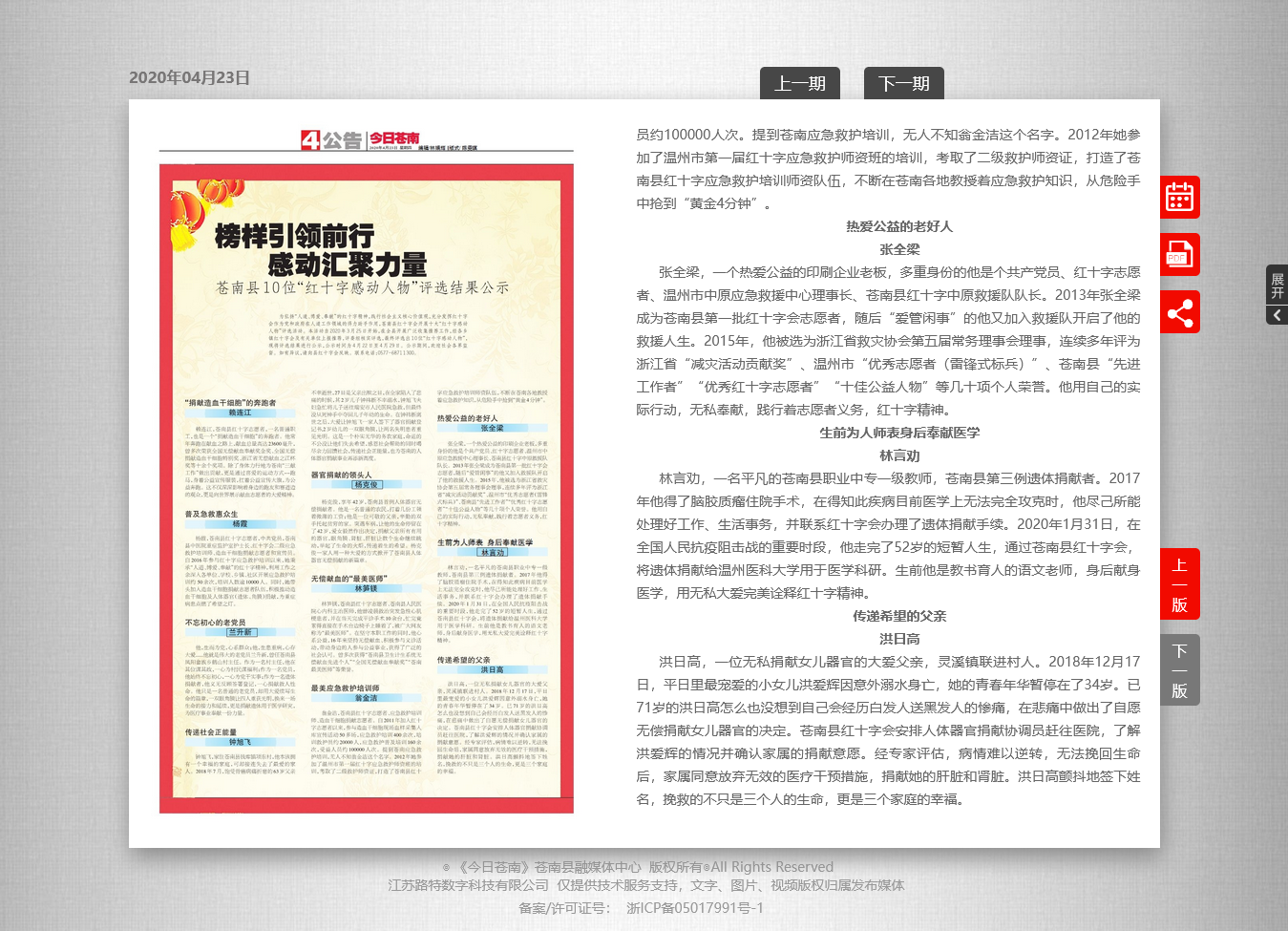
Task: Go to previous issue 上一期
Action: (799, 84)
